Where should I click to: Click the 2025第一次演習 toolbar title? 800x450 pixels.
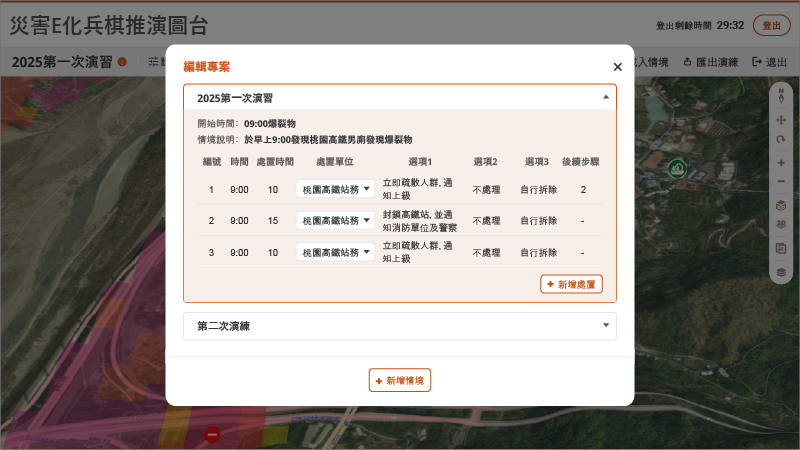tap(62, 62)
